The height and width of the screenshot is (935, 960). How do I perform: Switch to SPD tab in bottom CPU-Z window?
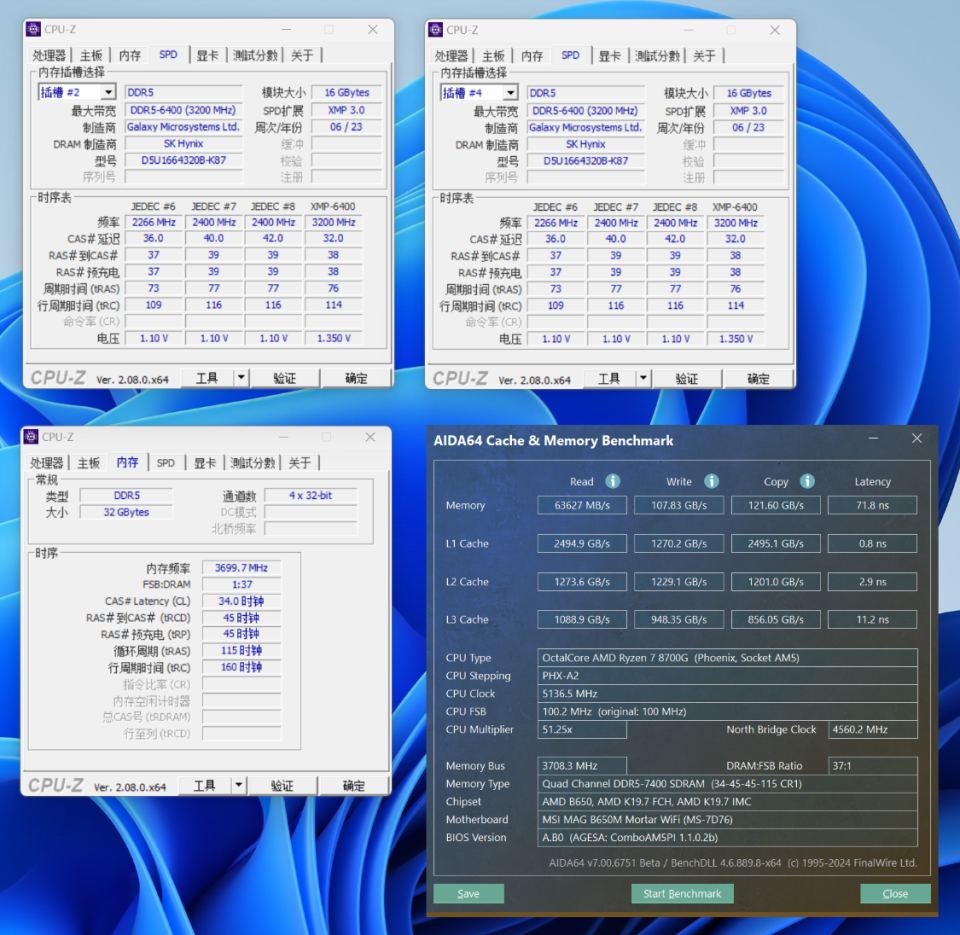[x=165, y=463]
